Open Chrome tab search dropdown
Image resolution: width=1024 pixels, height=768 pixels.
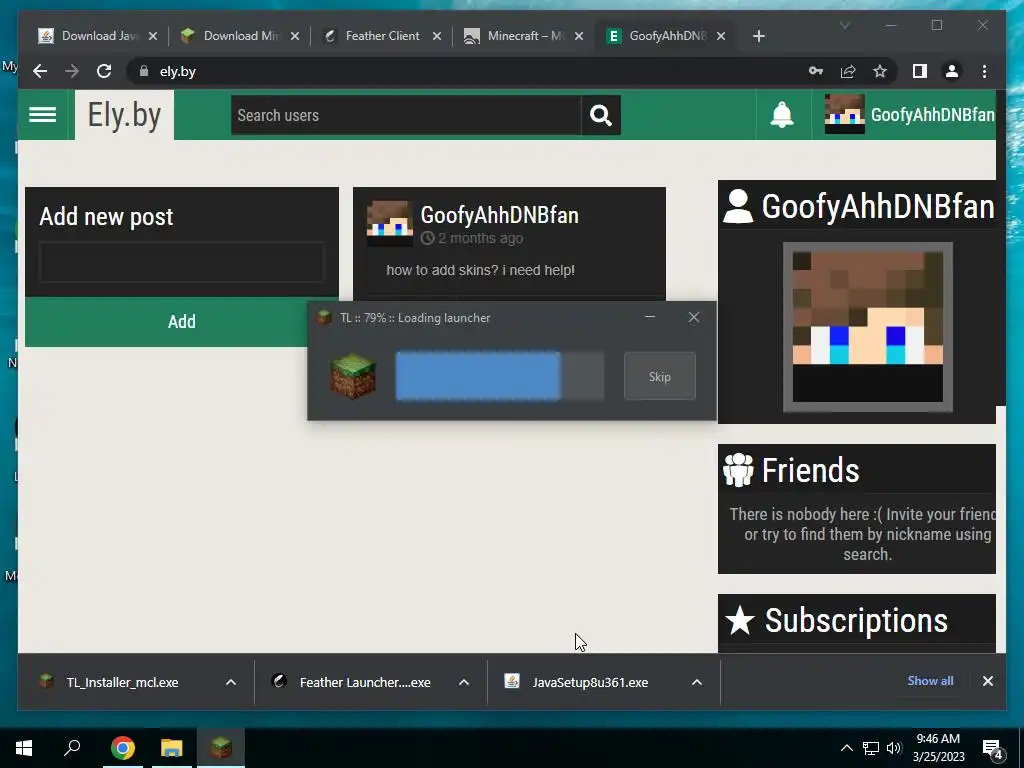(x=844, y=25)
